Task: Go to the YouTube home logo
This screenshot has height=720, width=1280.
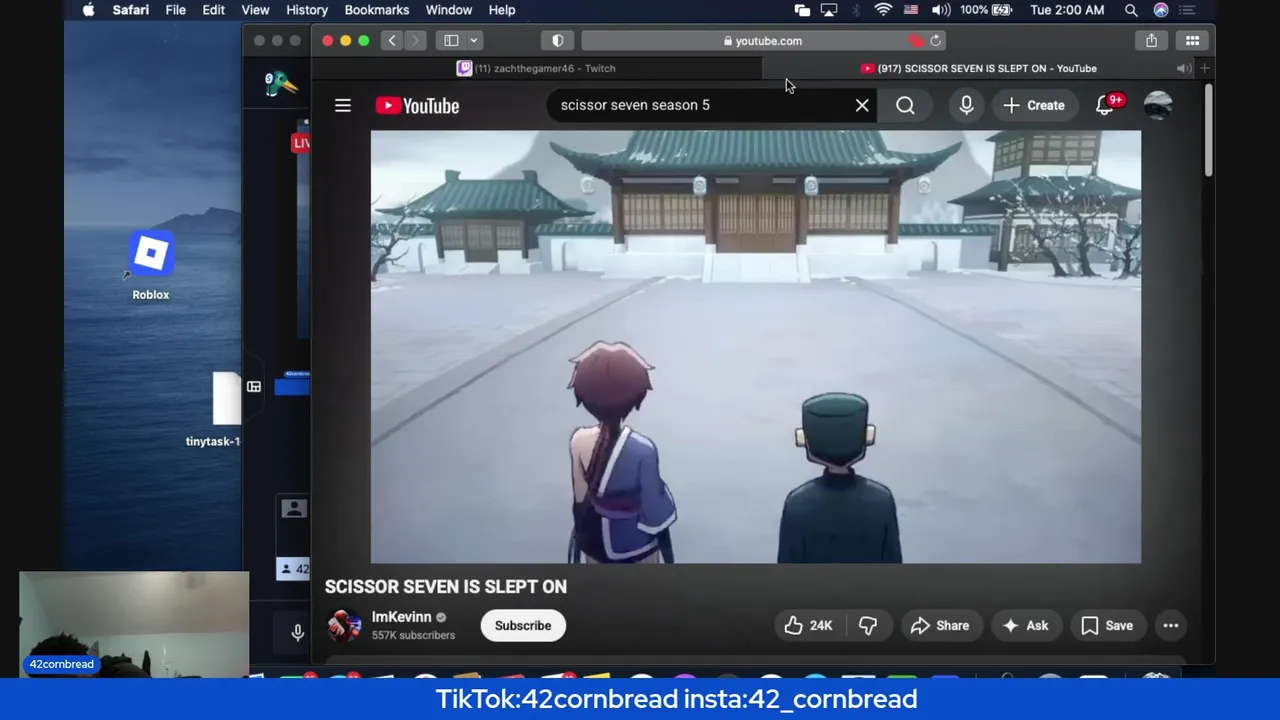Action: click(x=417, y=105)
